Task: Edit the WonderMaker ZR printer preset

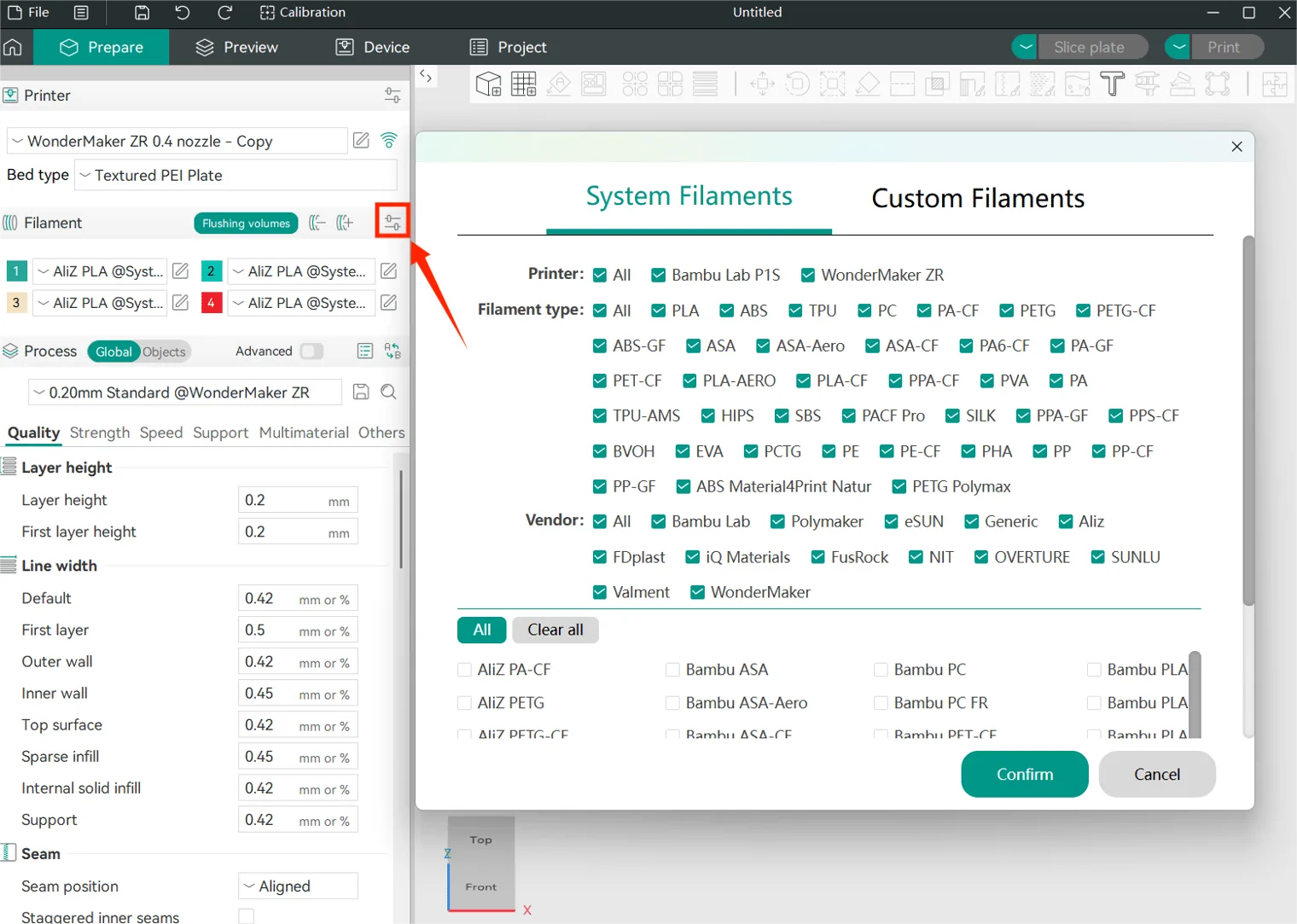Action: click(x=362, y=140)
